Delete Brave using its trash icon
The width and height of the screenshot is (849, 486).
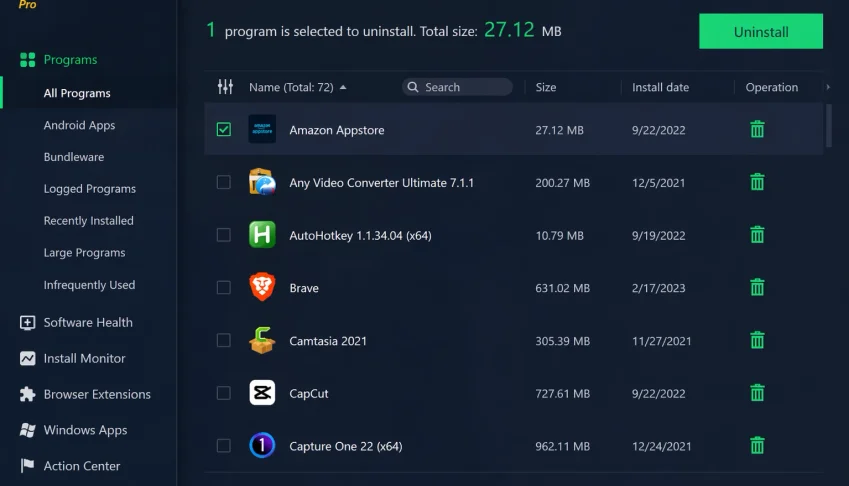[757, 287]
